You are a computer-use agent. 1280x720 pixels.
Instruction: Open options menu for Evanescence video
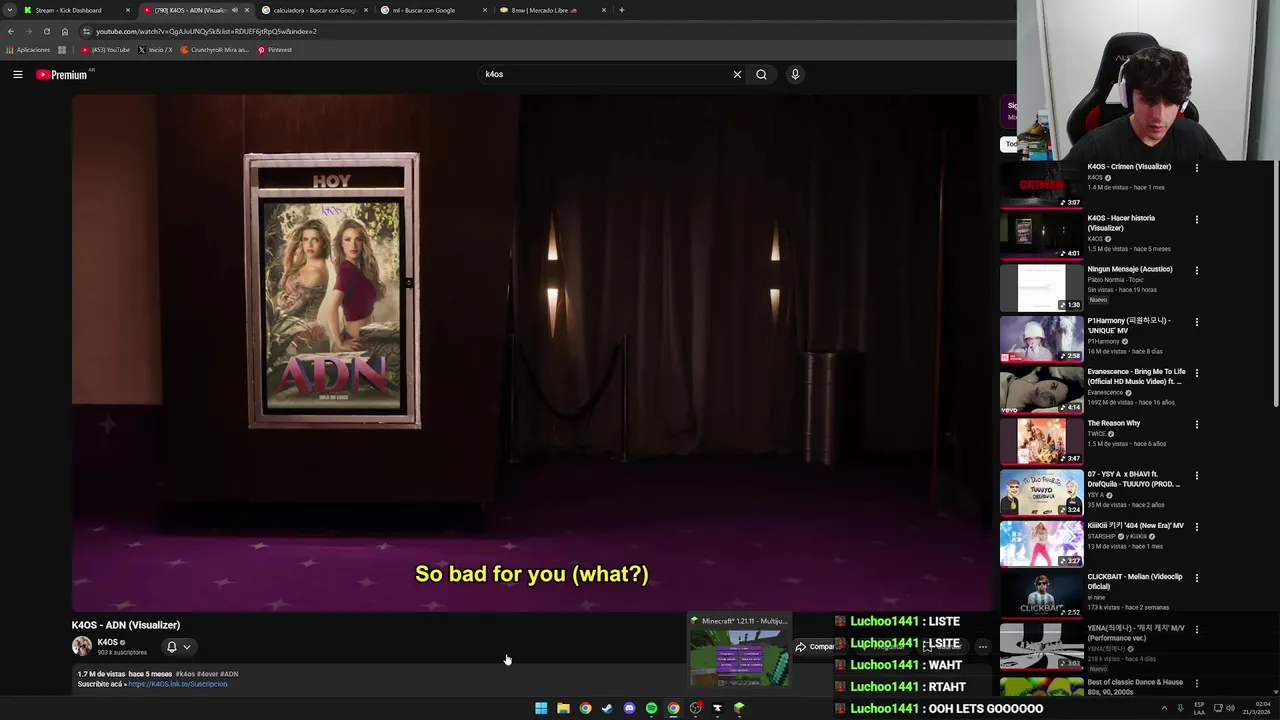click(x=1196, y=373)
